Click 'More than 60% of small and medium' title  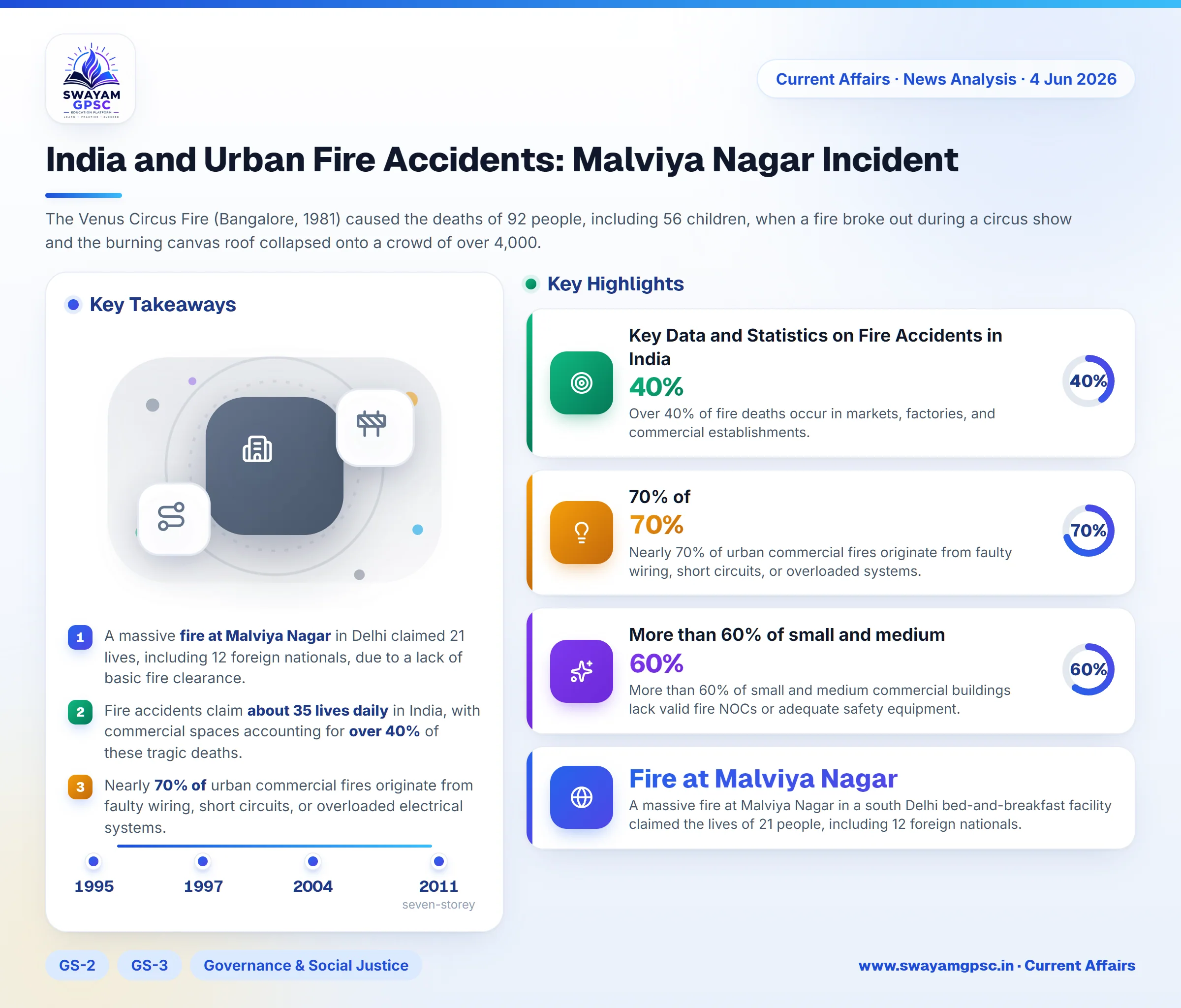pyautogui.click(x=786, y=634)
